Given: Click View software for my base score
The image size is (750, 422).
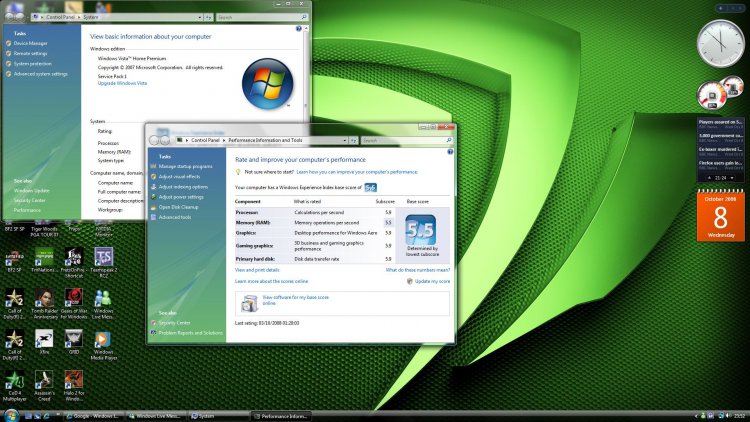Looking at the screenshot, I should [x=295, y=300].
